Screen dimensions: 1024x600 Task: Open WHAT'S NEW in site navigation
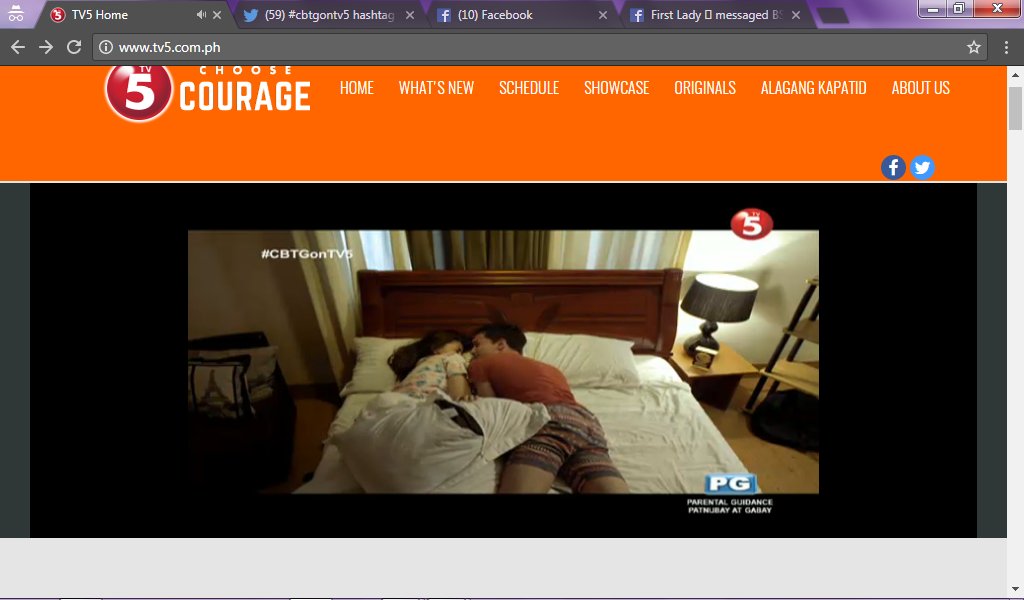click(436, 87)
